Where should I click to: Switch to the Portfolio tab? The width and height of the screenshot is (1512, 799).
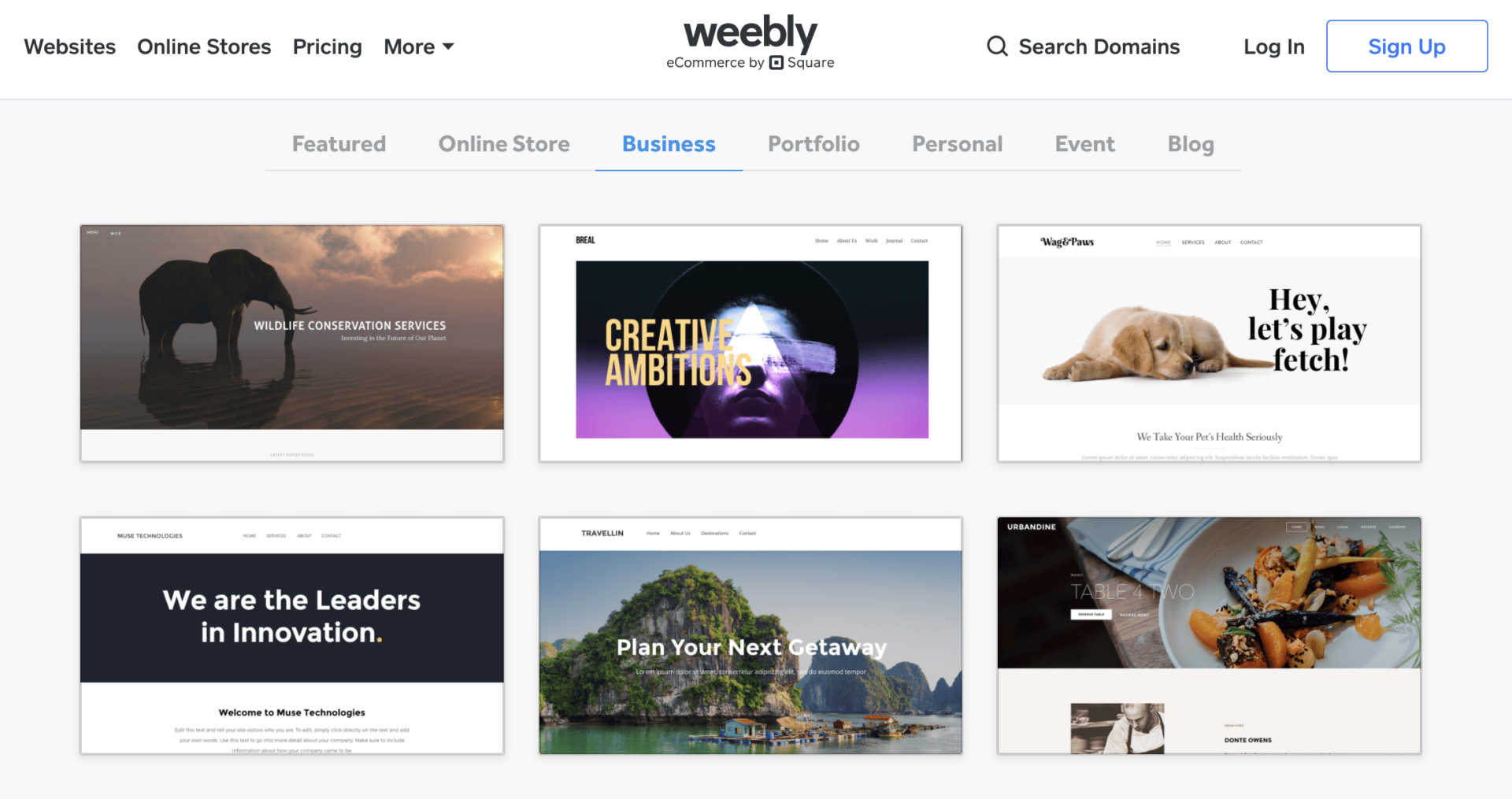pos(813,144)
